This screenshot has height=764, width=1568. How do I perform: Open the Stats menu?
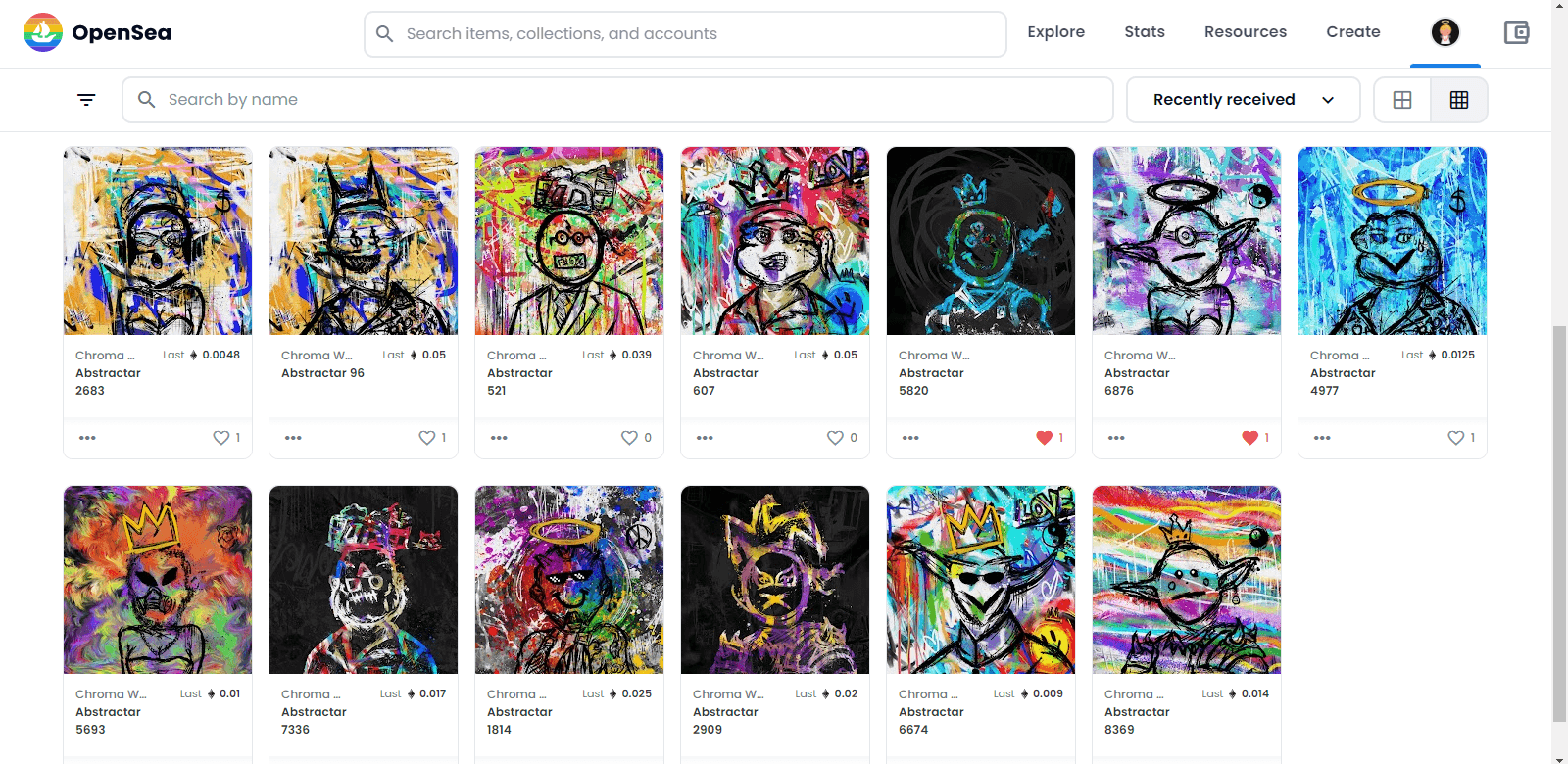coord(1145,32)
